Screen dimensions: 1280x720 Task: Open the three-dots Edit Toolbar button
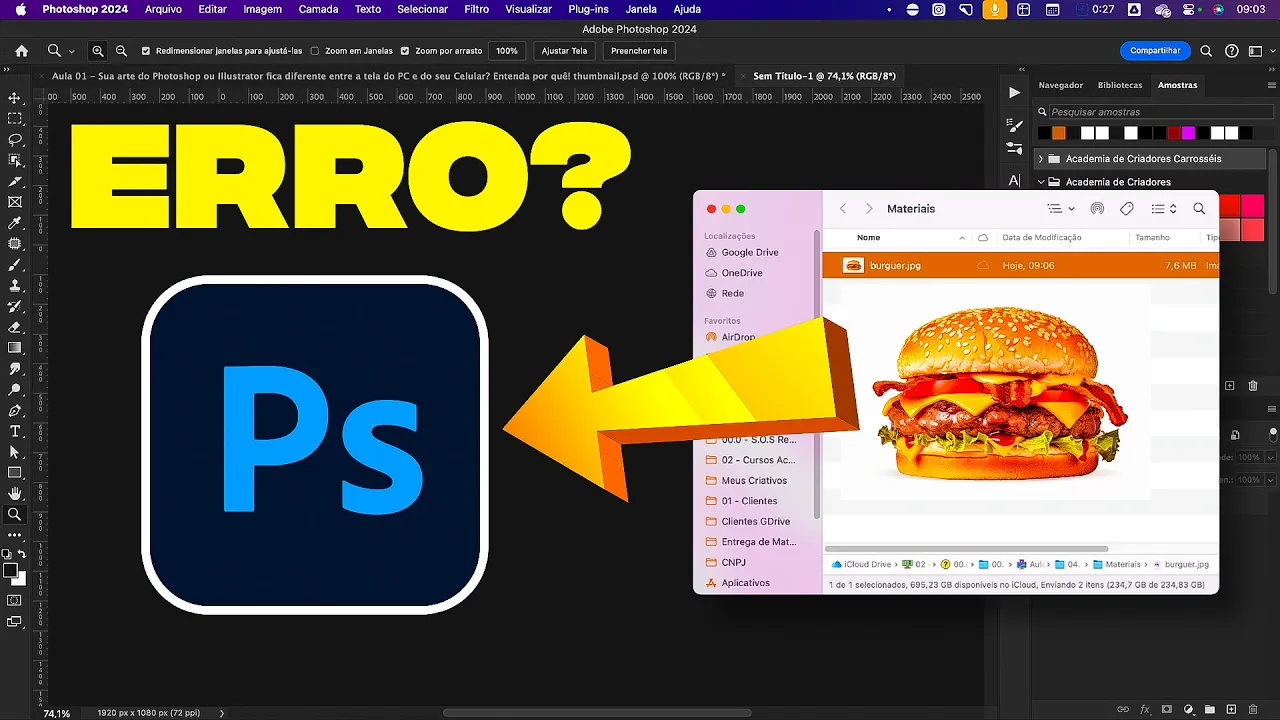(15, 535)
